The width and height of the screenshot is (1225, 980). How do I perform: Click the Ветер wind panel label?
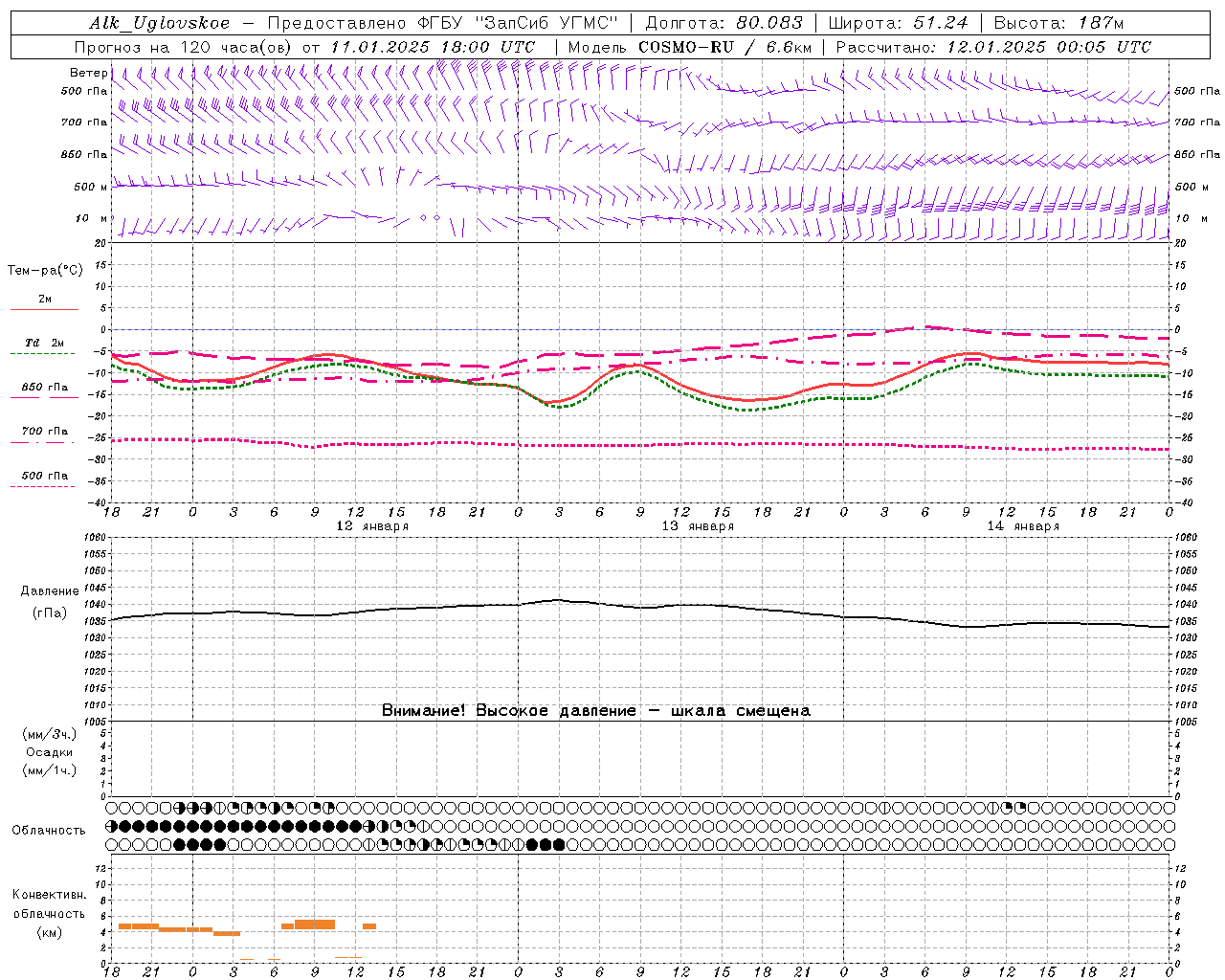pos(88,73)
